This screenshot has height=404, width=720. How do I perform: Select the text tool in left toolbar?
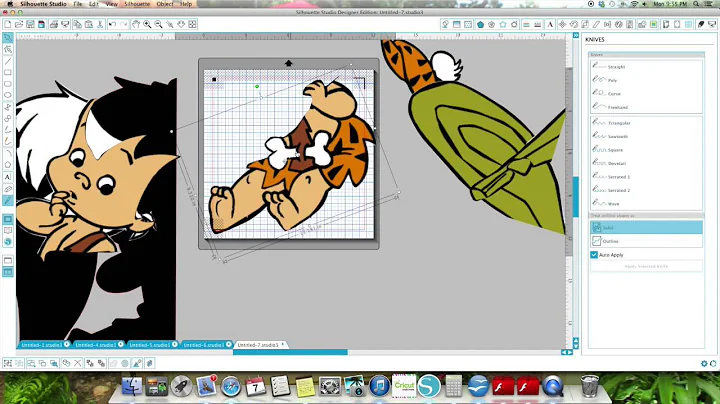coord(8,177)
